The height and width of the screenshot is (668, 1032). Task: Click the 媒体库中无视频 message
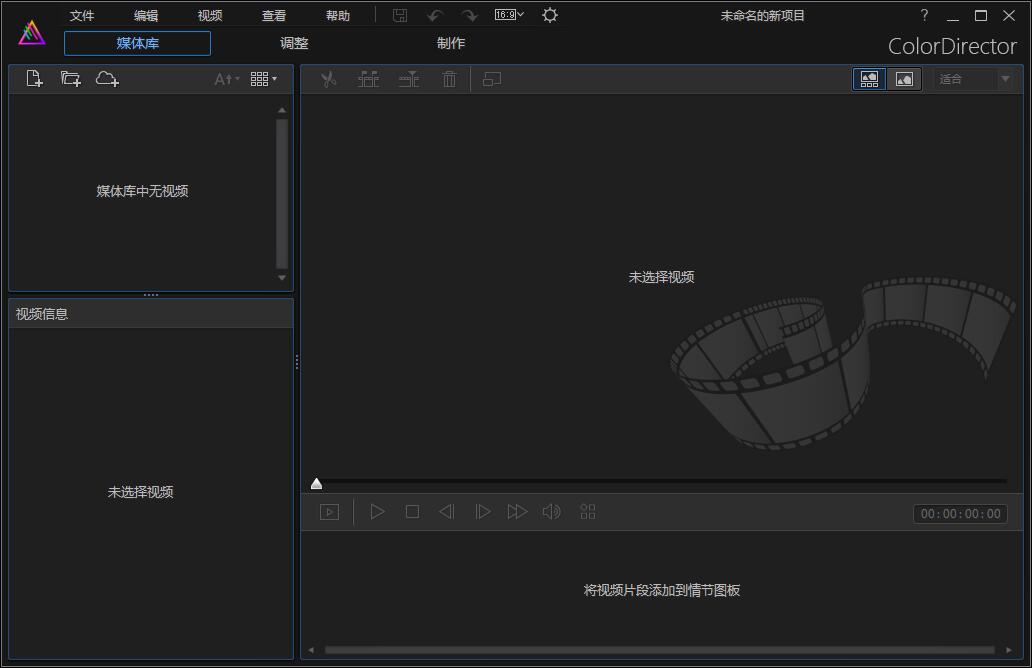click(142, 192)
